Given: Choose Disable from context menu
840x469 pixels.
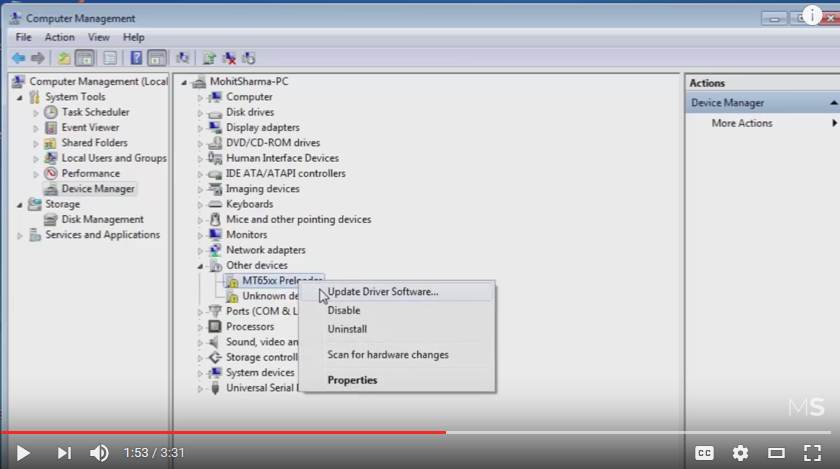Looking at the screenshot, I should [397, 310].
